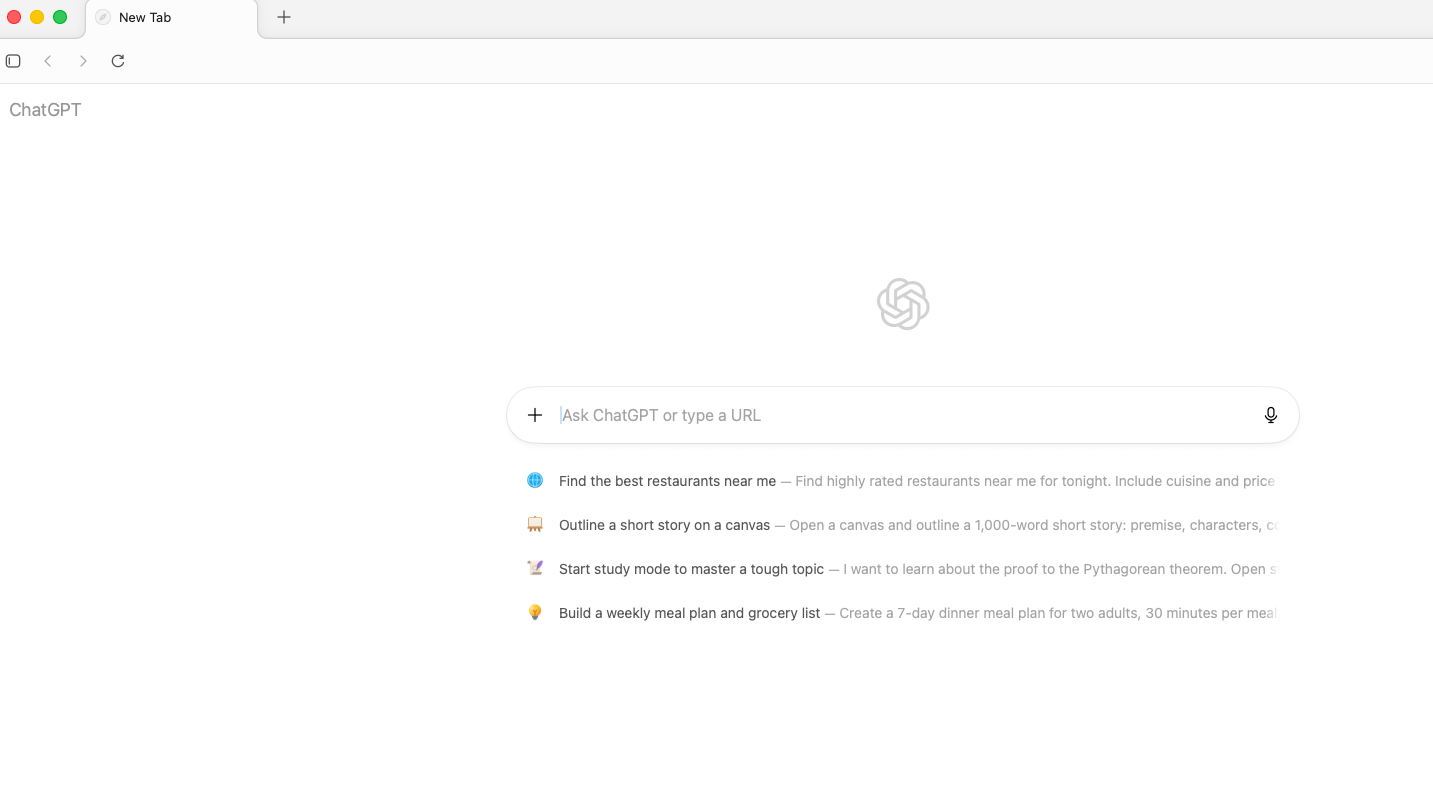Choose the Find the best restaurants near me suggestion
1433x806 pixels.
(902, 481)
